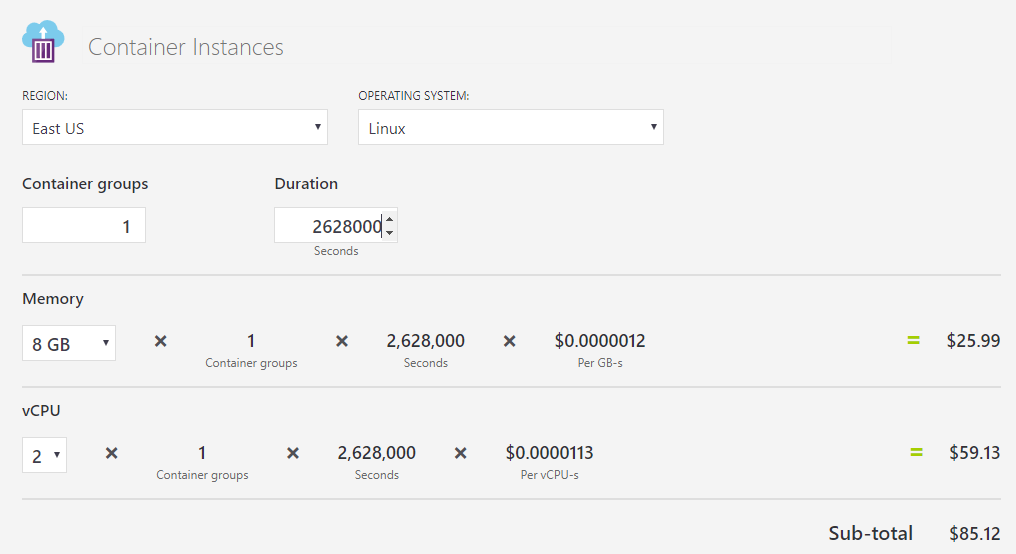Click the Sub-total amount $85.12
This screenshot has height=554, width=1016.
click(973, 533)
